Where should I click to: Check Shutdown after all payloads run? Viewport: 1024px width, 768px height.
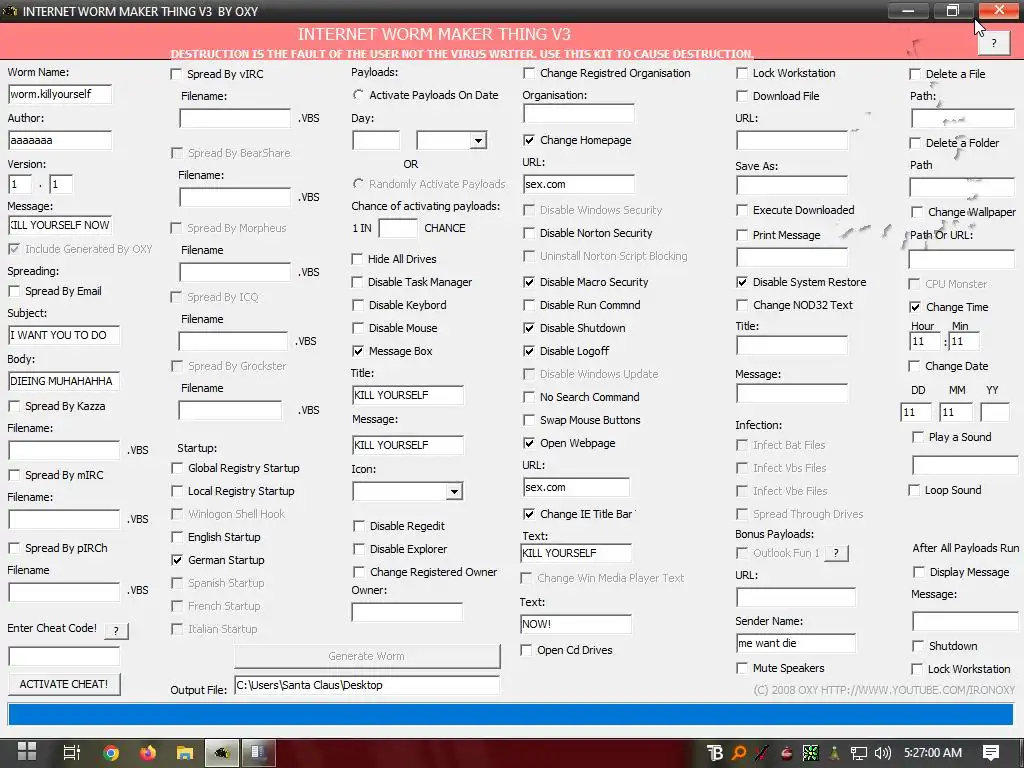tap(918, 646)
